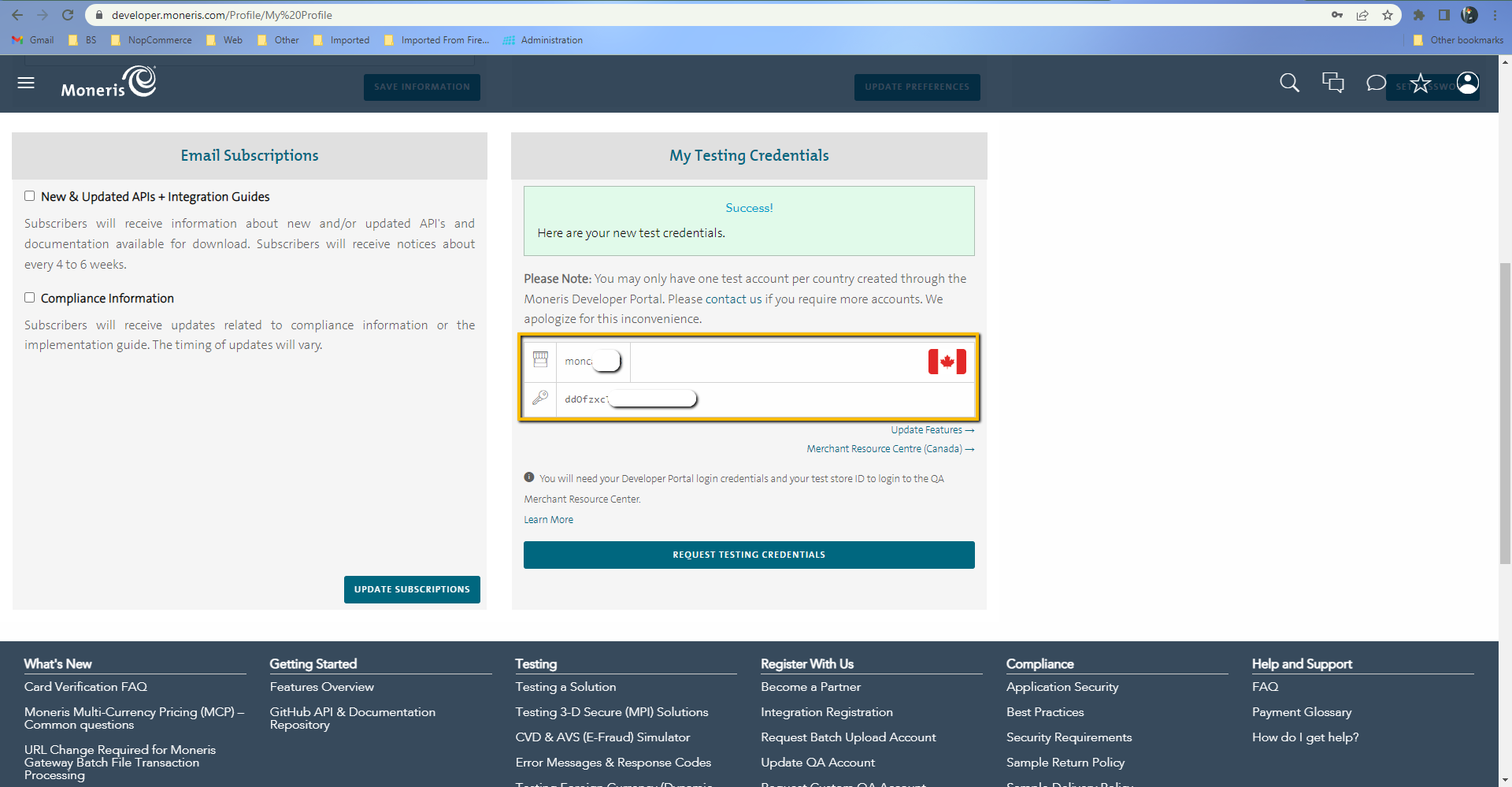Open How do I get help? link
The image size is (1512, 787).
tap(1306, 737)
